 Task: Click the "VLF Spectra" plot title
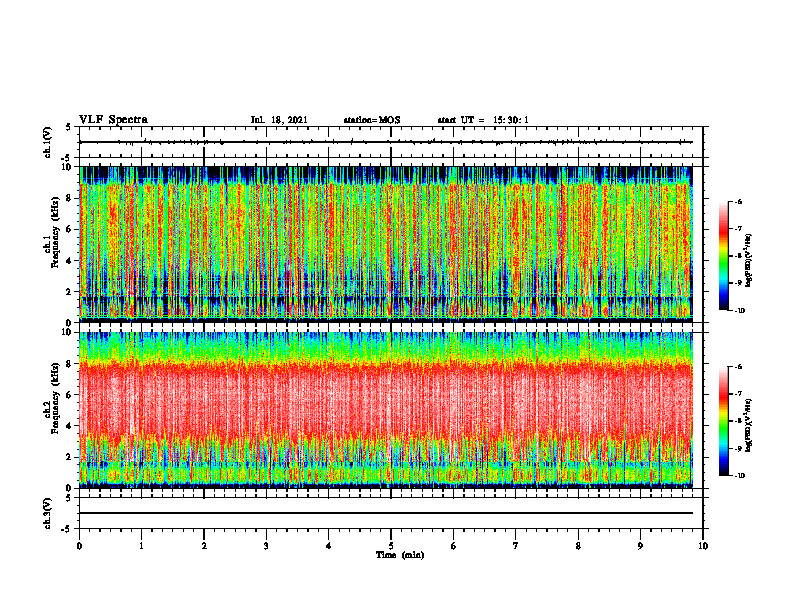click(113, 120)
